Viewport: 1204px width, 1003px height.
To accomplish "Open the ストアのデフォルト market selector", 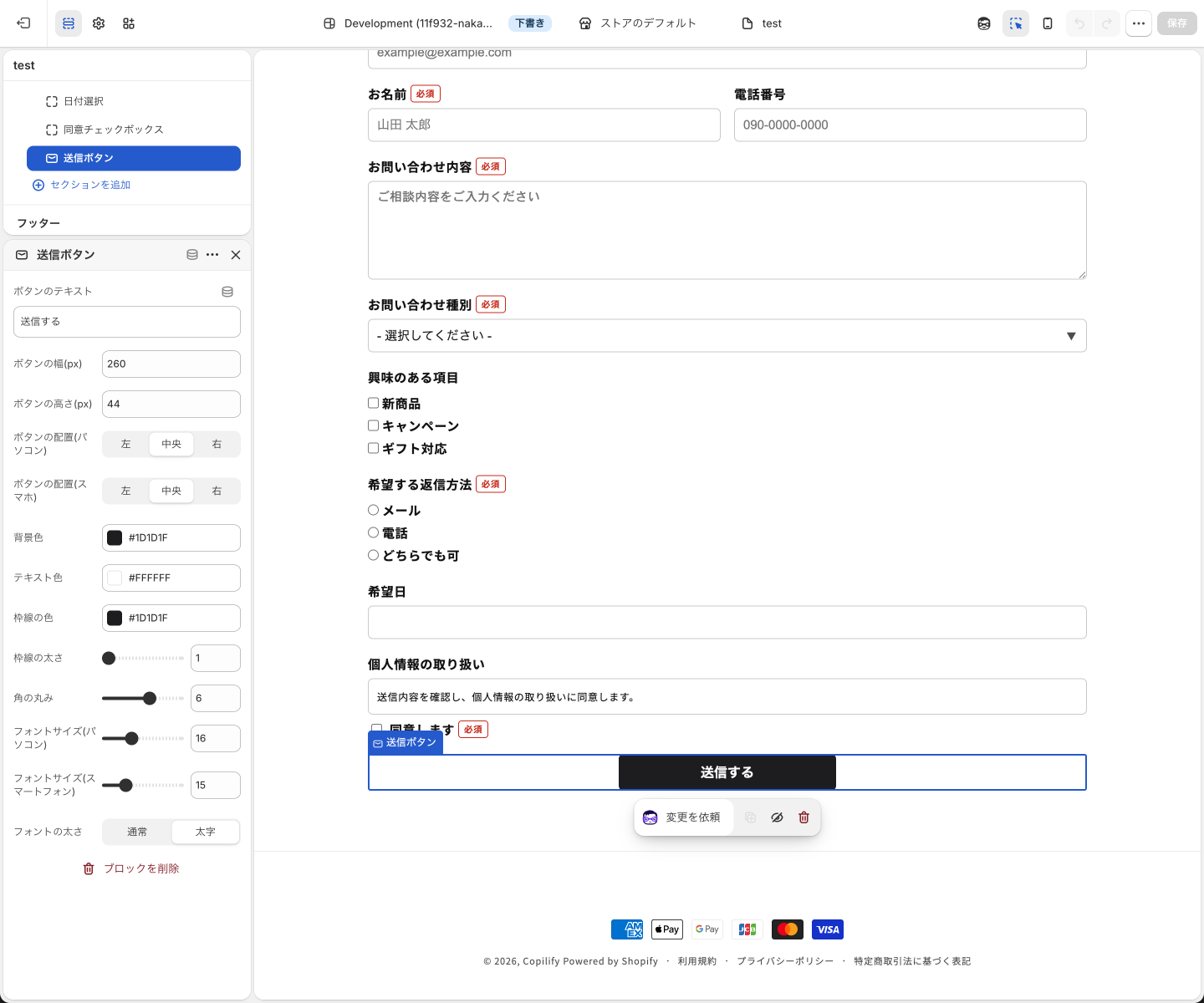I will tap(637, 23).
